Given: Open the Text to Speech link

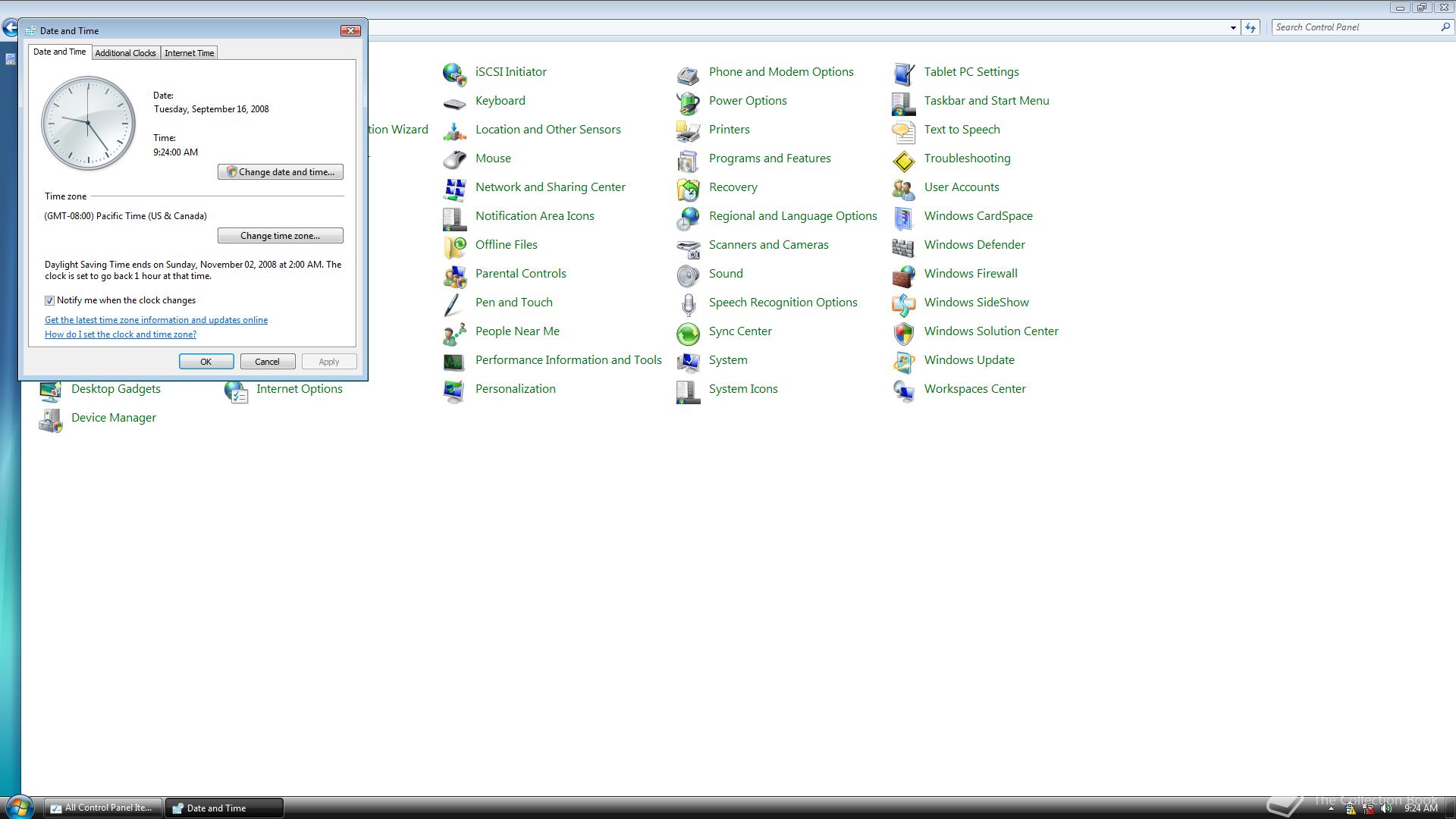Looking at the screenshot, I should click(962, 130).
